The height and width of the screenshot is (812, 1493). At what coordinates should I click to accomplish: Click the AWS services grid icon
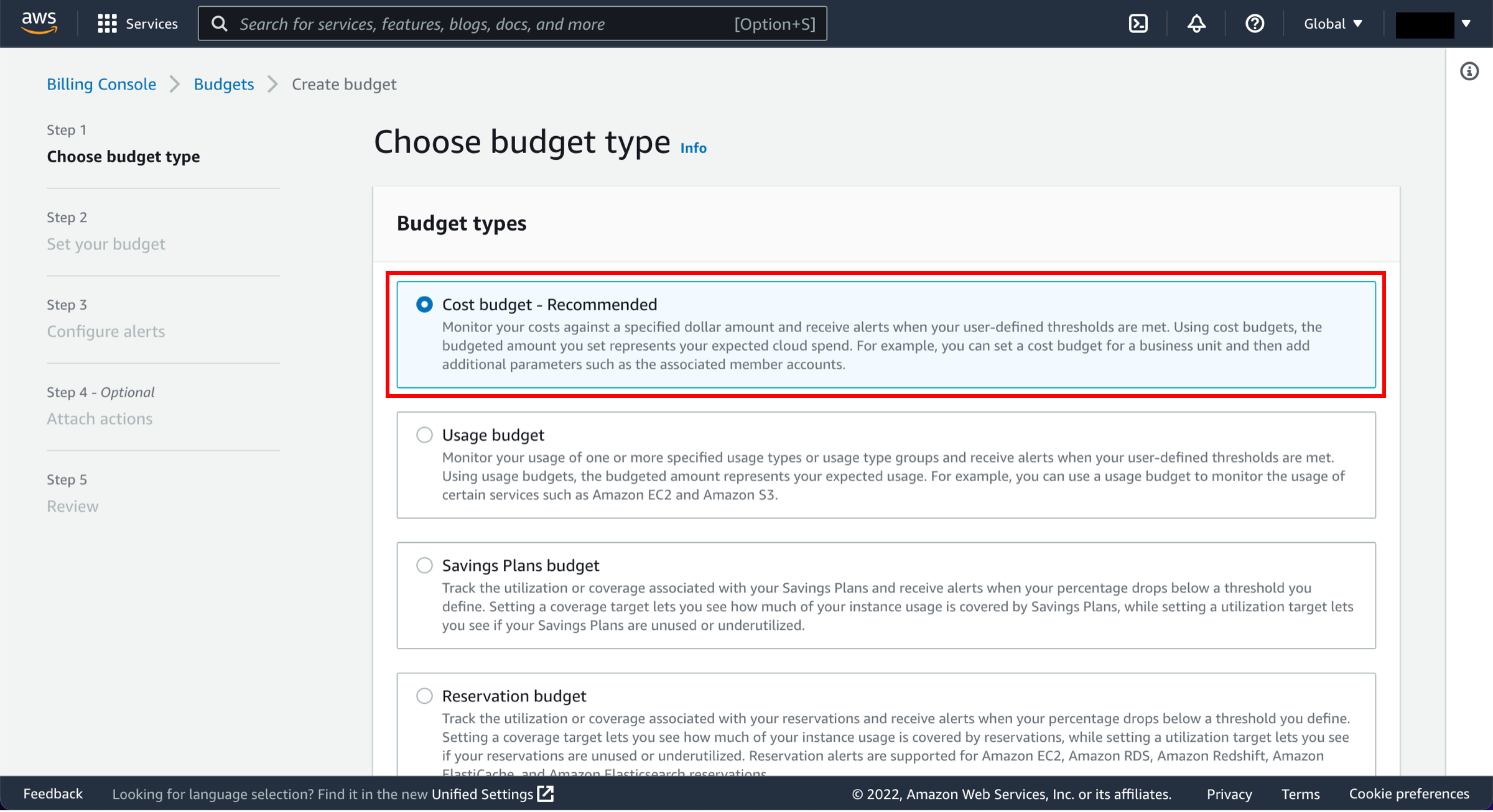pos(106,23)
